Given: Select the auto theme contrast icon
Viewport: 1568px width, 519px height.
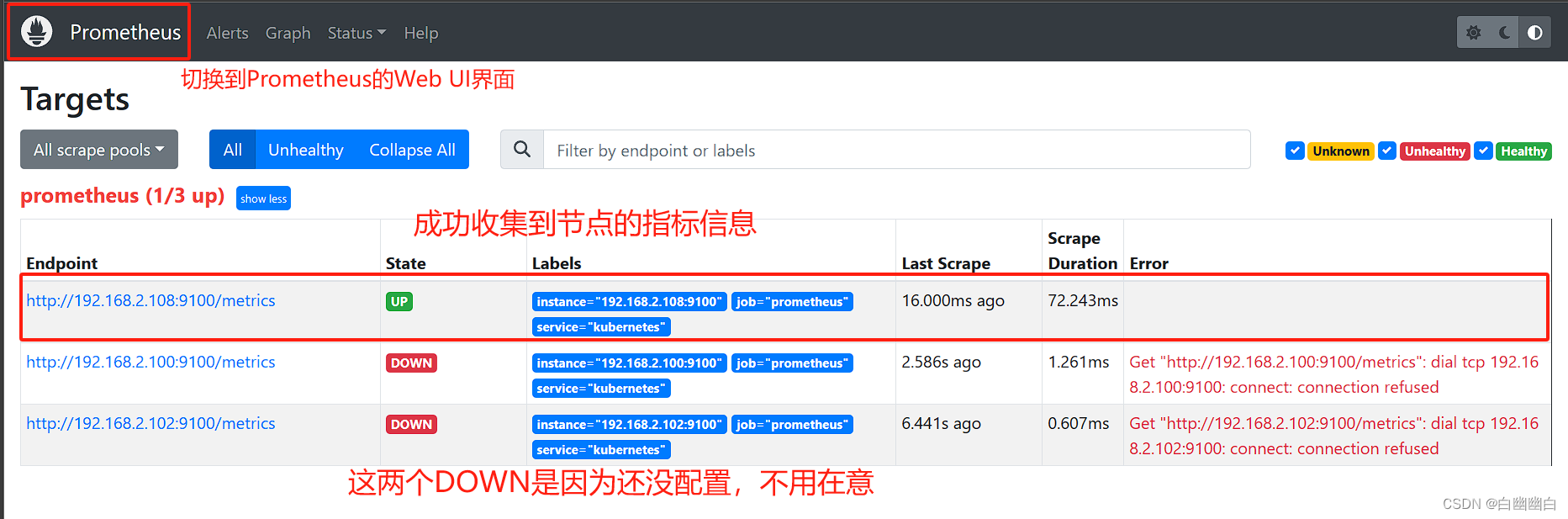Looking at the screenshot, I should [x=1535, y=33].
